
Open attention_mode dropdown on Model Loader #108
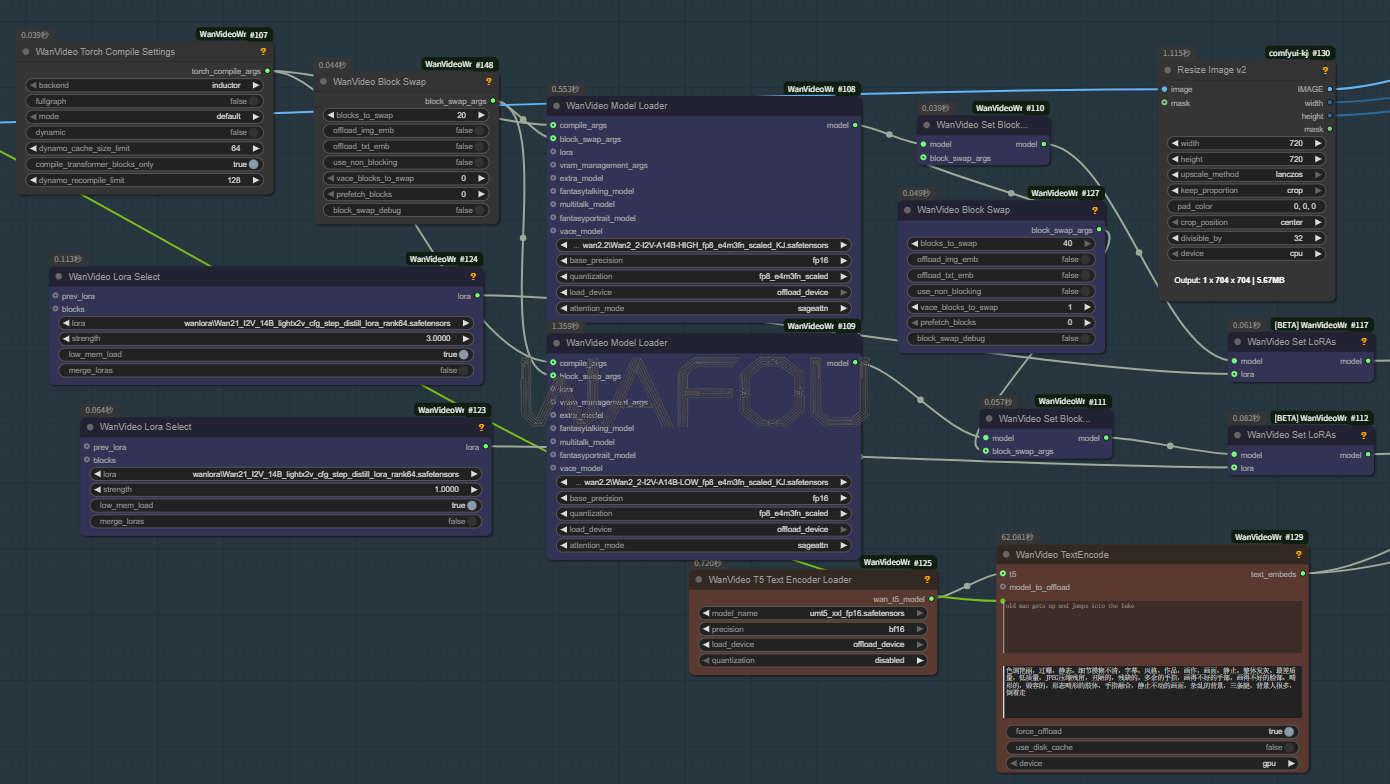[704, 308]
